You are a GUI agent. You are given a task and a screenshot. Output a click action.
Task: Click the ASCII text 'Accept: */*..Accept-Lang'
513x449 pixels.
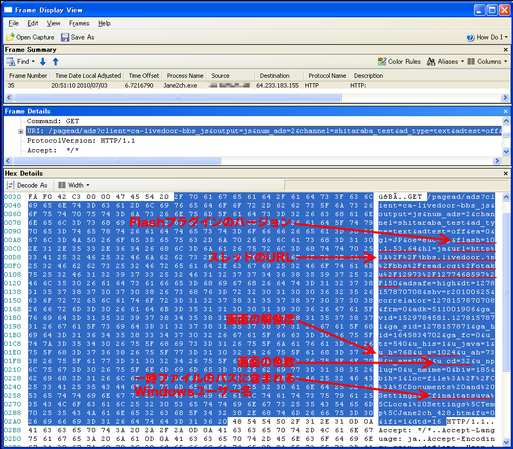[x=437, y=430]
